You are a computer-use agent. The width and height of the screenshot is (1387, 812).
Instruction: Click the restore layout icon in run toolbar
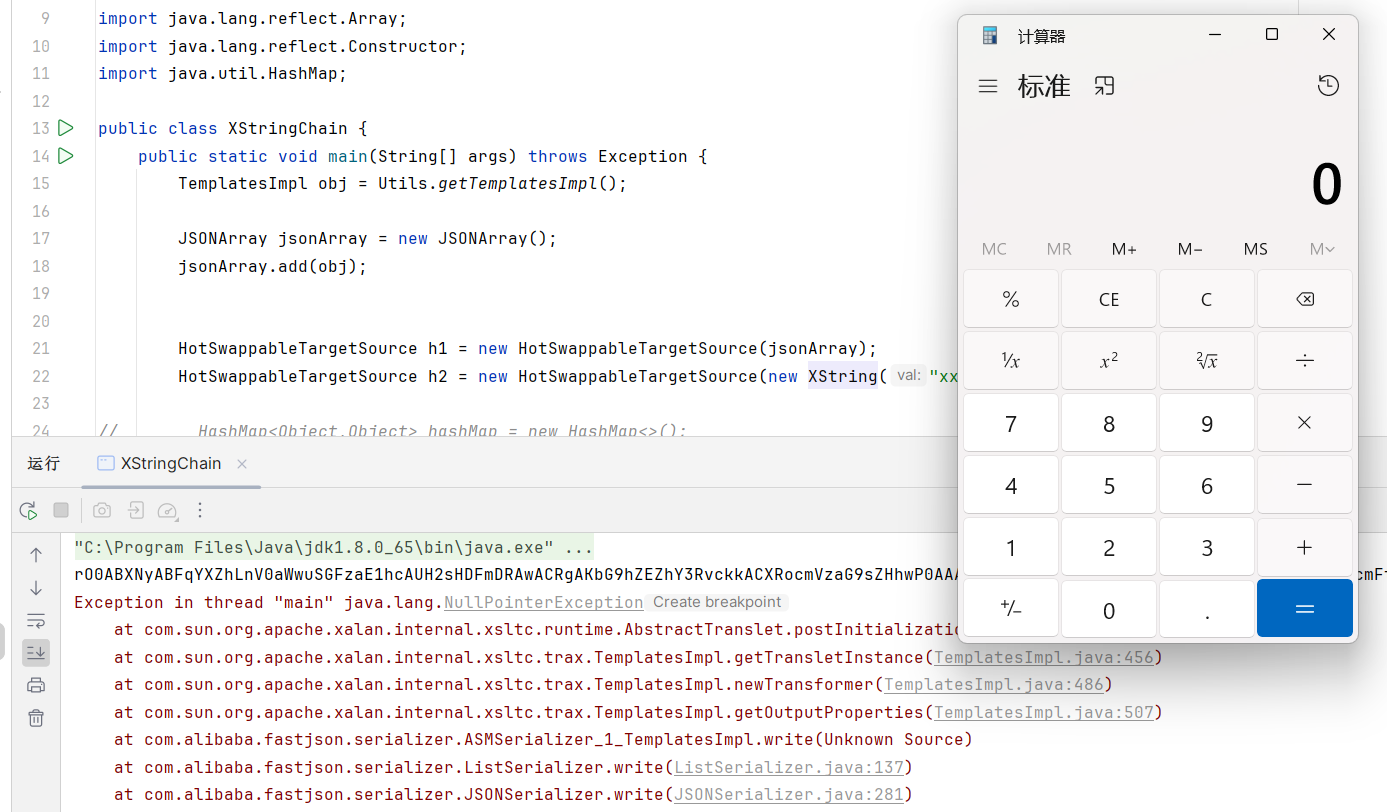pos(135,511)
